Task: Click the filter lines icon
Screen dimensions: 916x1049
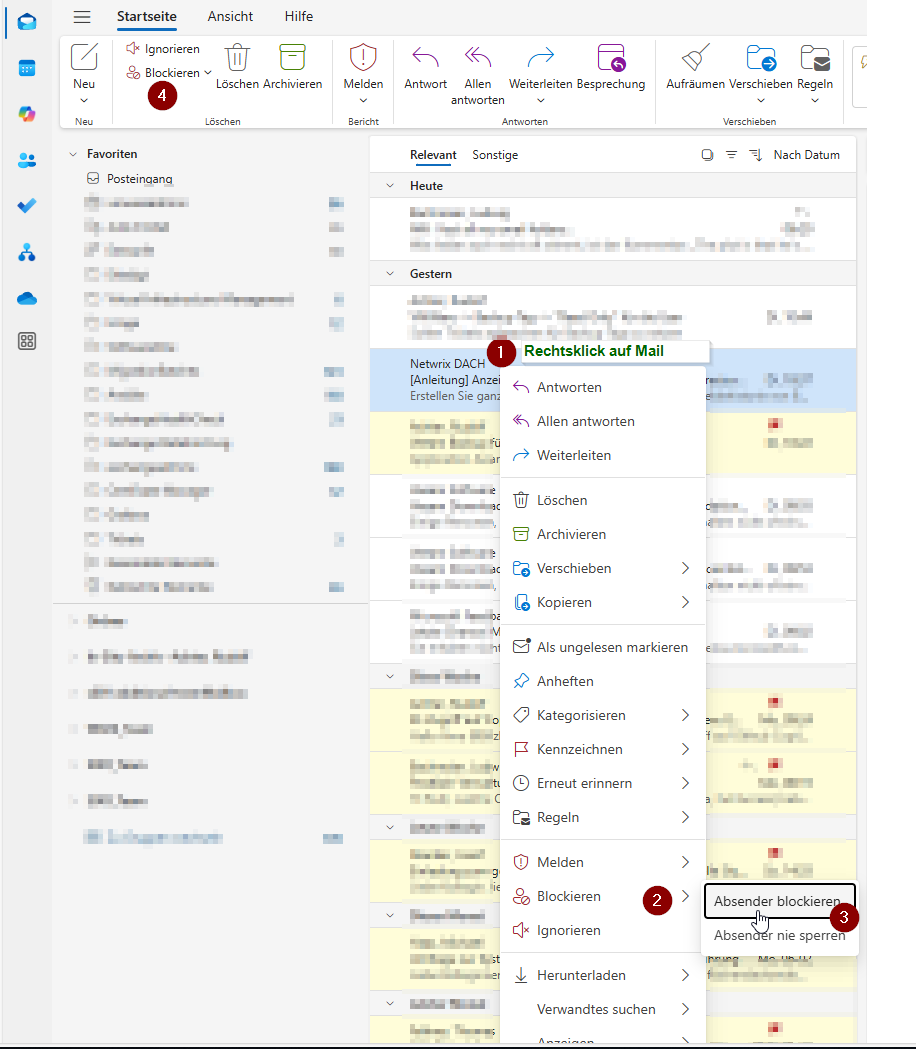Action: [731, 155]
